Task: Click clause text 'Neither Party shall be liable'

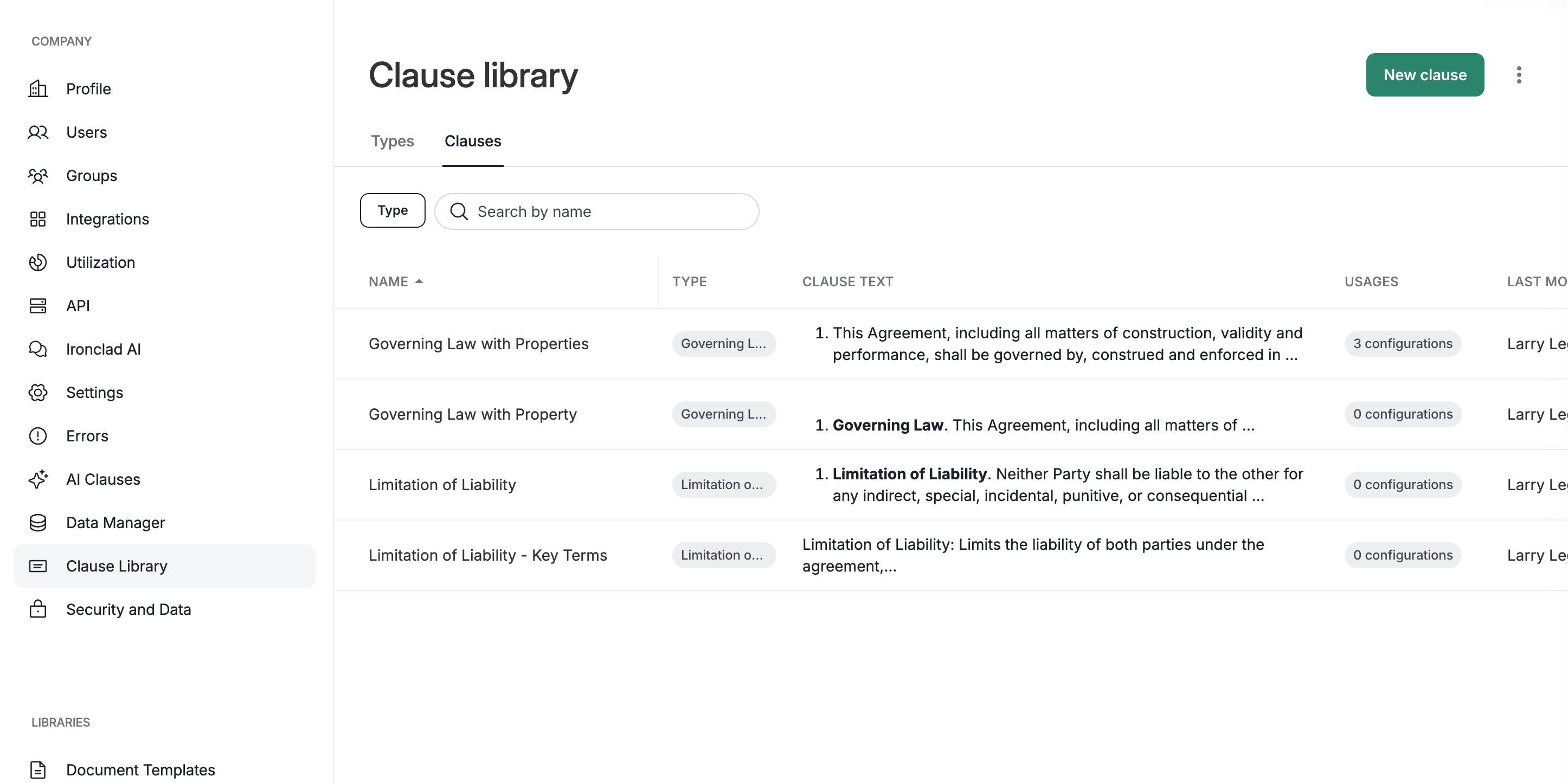Action: click(x=1058, y=485)
